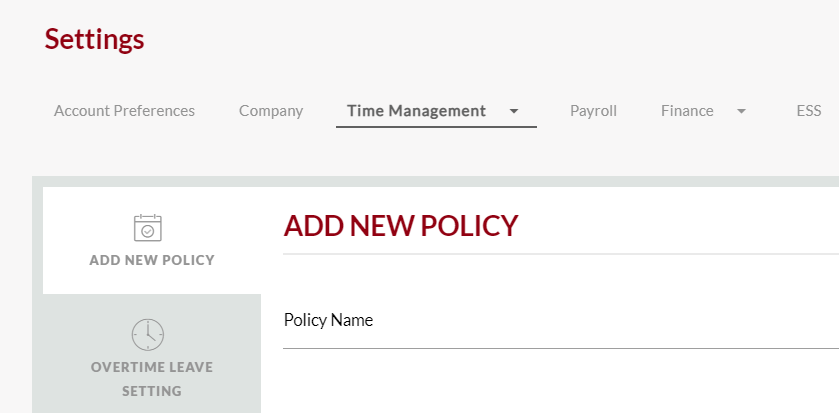Click the red Settings page title
Viewport: 839px width, 413px height.
[94, 39]
